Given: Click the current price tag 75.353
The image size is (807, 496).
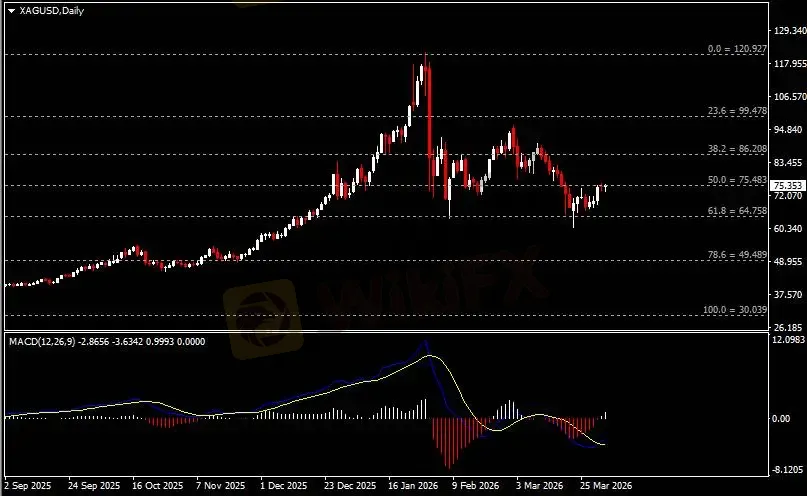Looking at the screenshot, I should click(x=788, y=186).
